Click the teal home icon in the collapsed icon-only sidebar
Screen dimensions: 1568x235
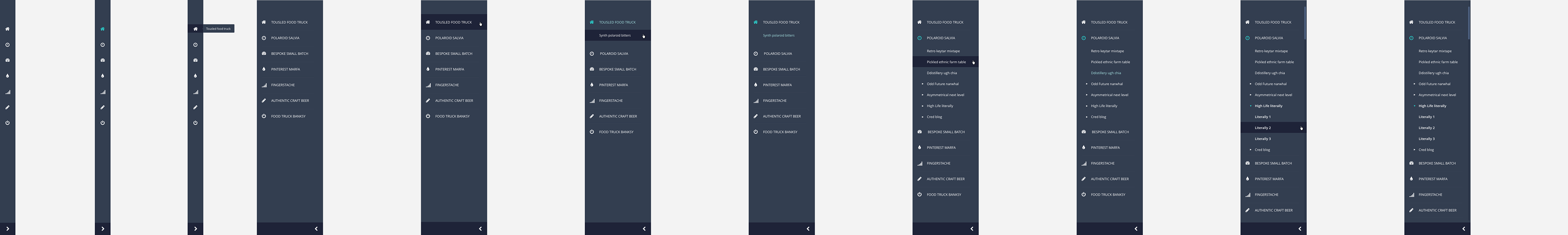(102, 29)
